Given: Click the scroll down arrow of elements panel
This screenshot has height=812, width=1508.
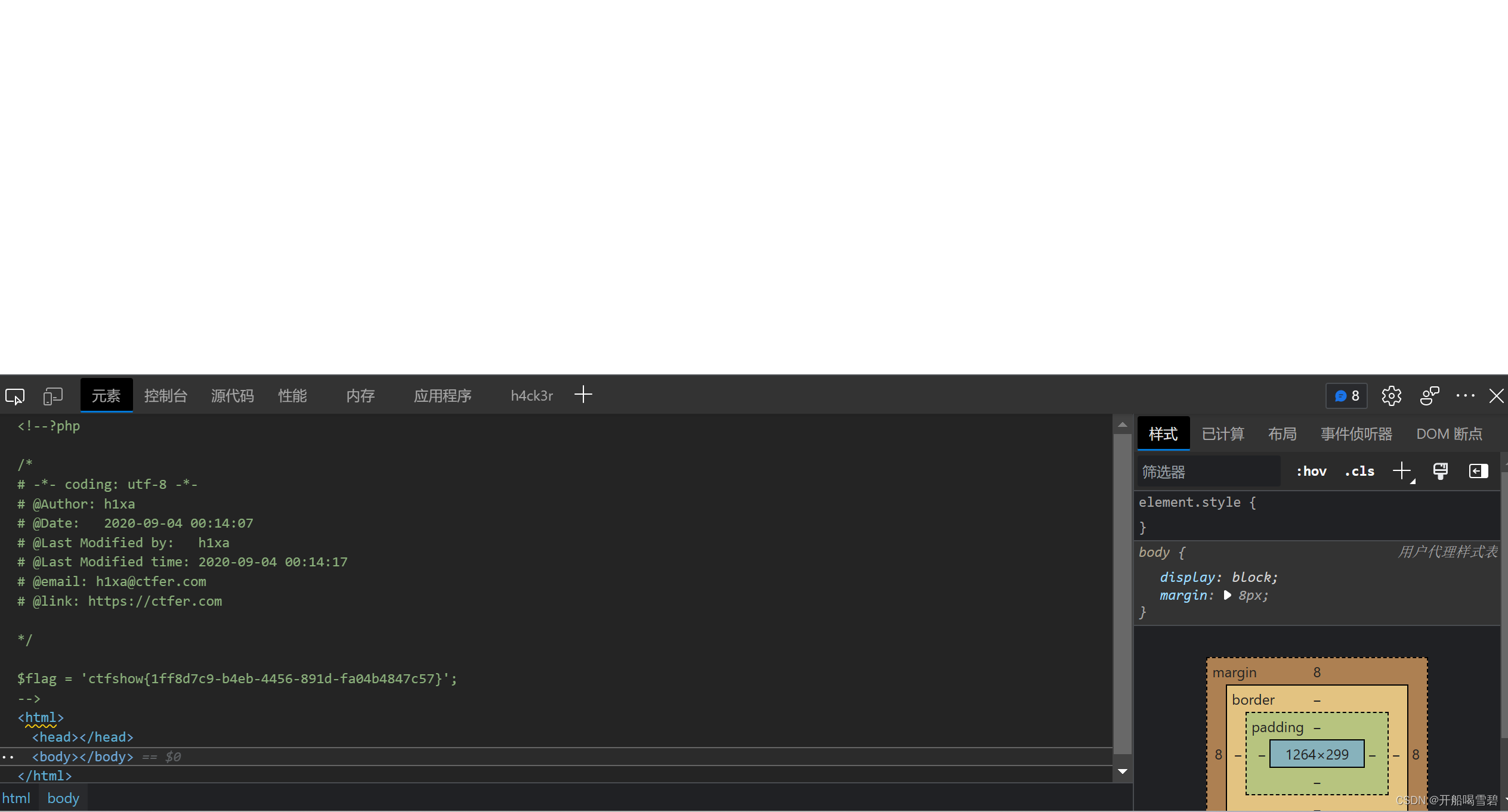Looking at the screenshot, I should tap(1122, 771).
